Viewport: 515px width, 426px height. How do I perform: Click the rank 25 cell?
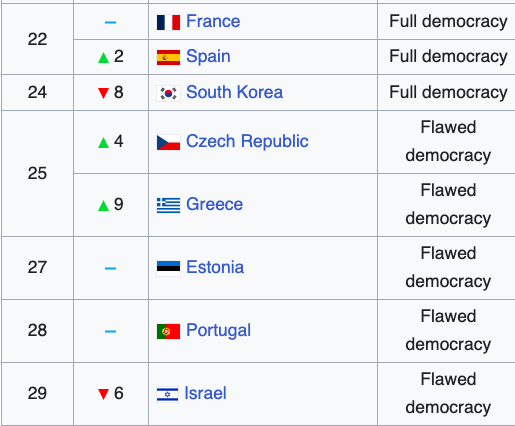coord(37,173)
